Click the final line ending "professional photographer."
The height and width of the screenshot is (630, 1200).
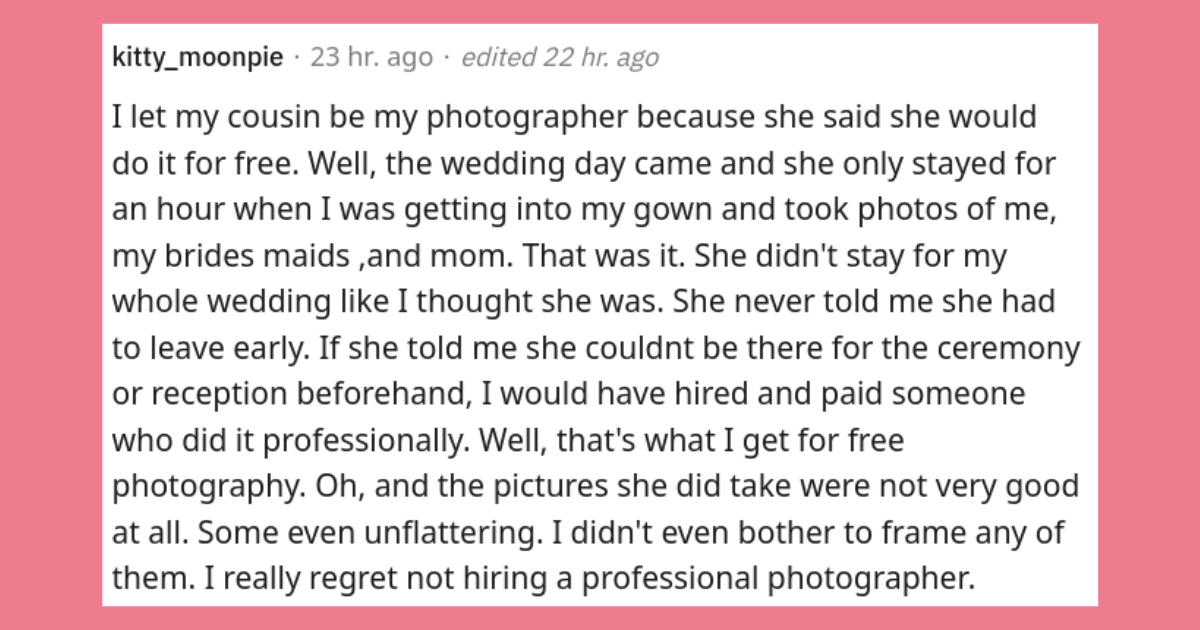(542, 577)
